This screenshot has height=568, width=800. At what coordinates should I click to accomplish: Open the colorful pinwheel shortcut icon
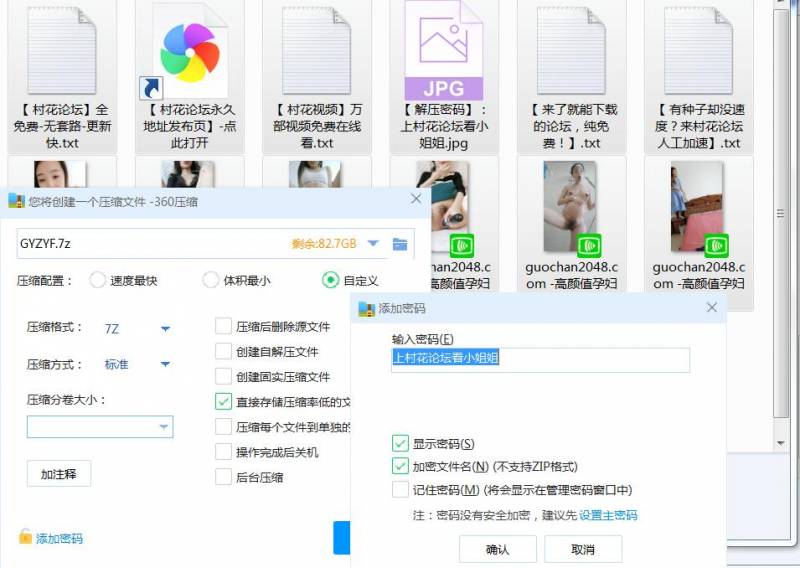[x=188, y=53]
